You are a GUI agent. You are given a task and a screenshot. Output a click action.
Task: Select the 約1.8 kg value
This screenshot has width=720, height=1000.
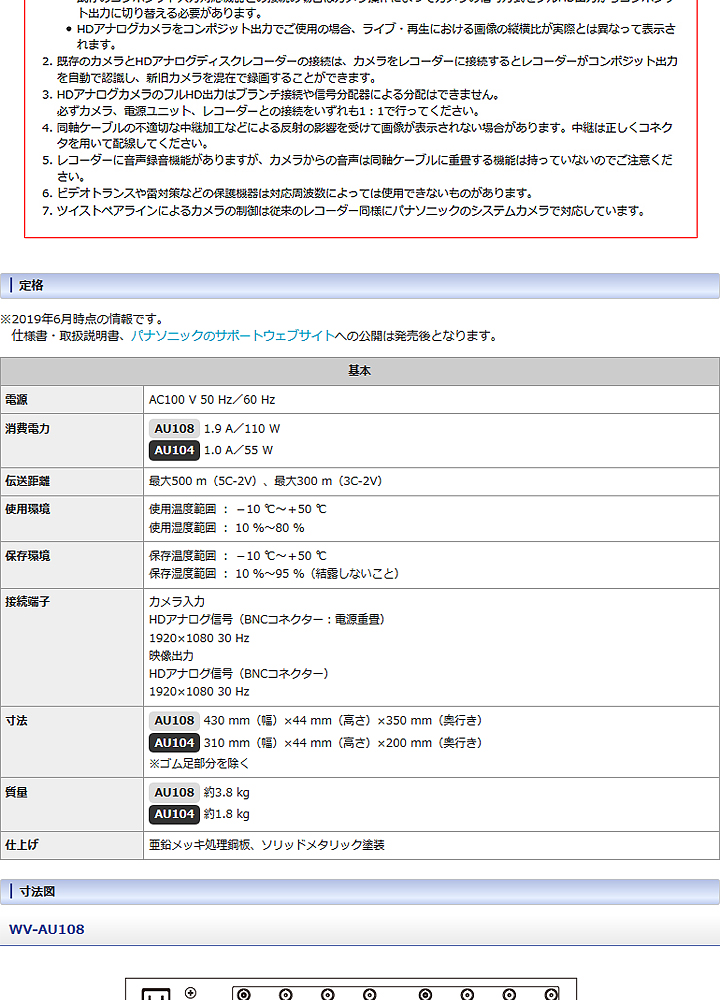pyautogui.click(x=226, y=814)
